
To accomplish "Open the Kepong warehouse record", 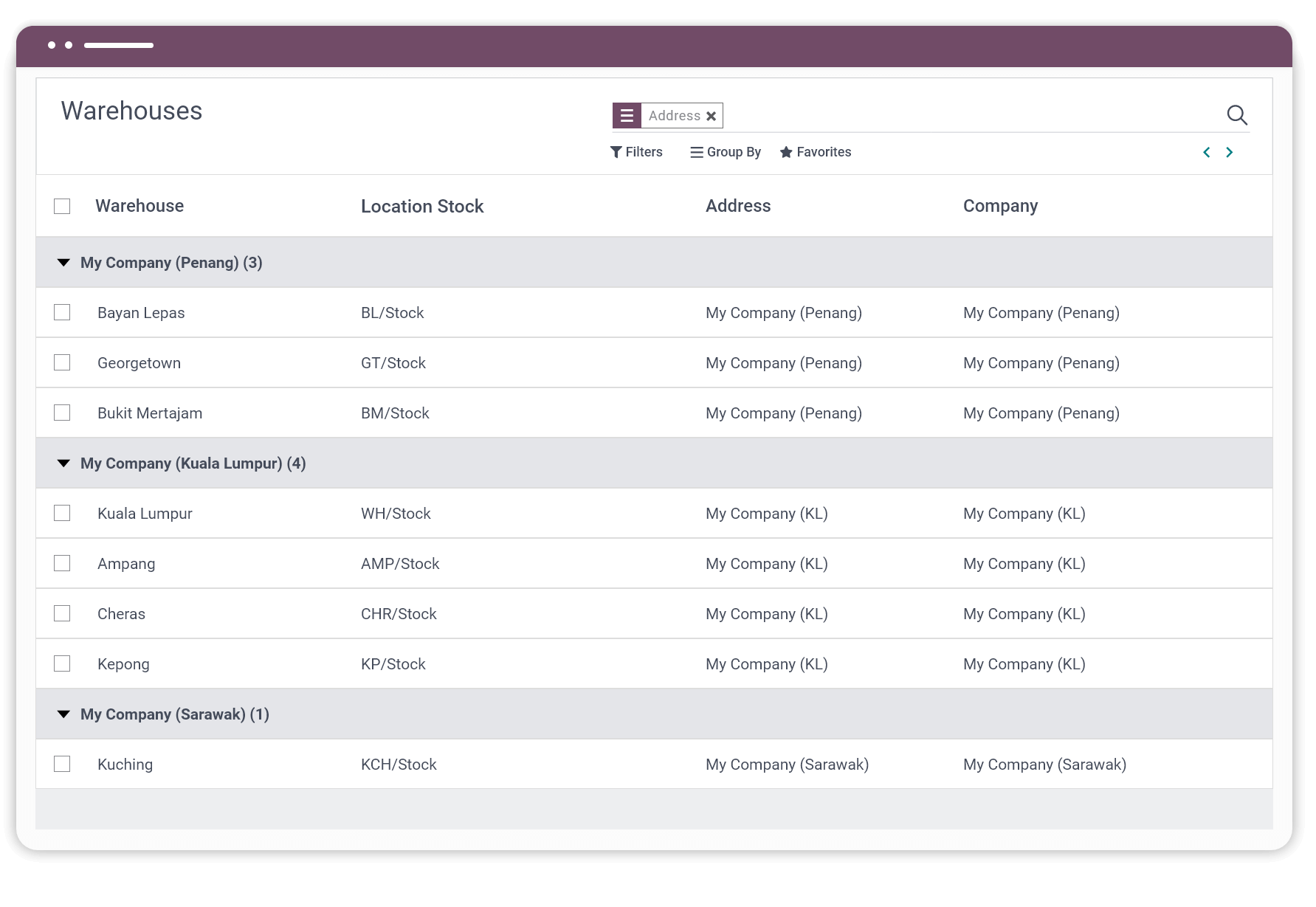I will [123, 663].
